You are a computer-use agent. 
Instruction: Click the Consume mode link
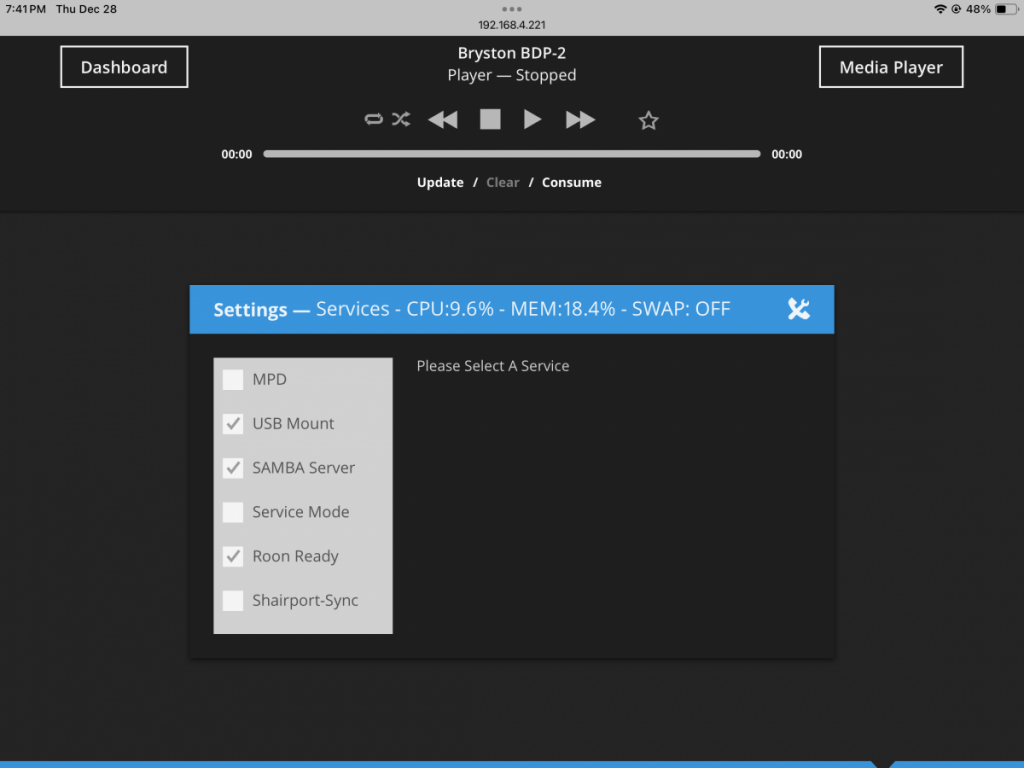(571, 182)
